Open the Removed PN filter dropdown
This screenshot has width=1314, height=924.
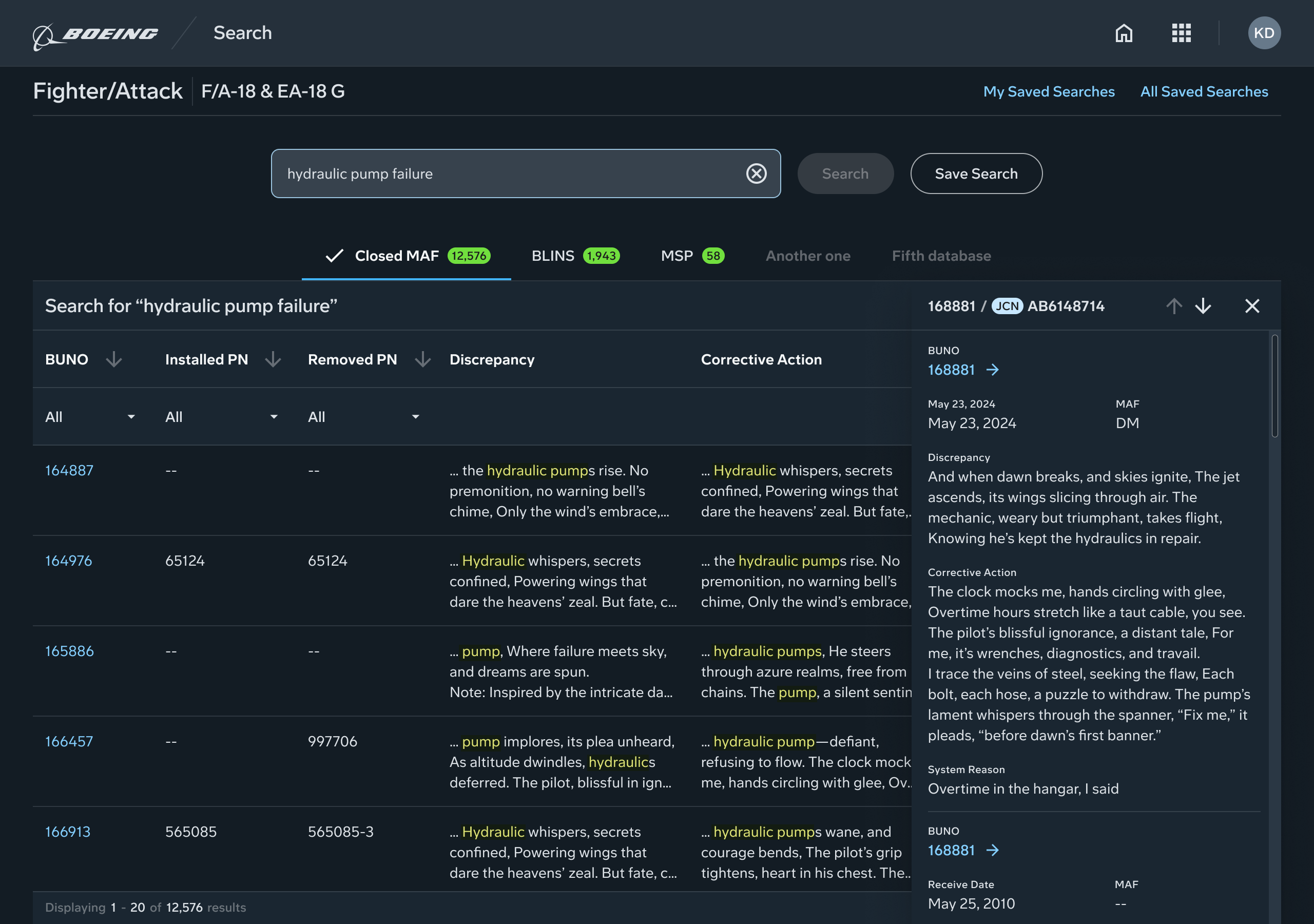[364, 417]
